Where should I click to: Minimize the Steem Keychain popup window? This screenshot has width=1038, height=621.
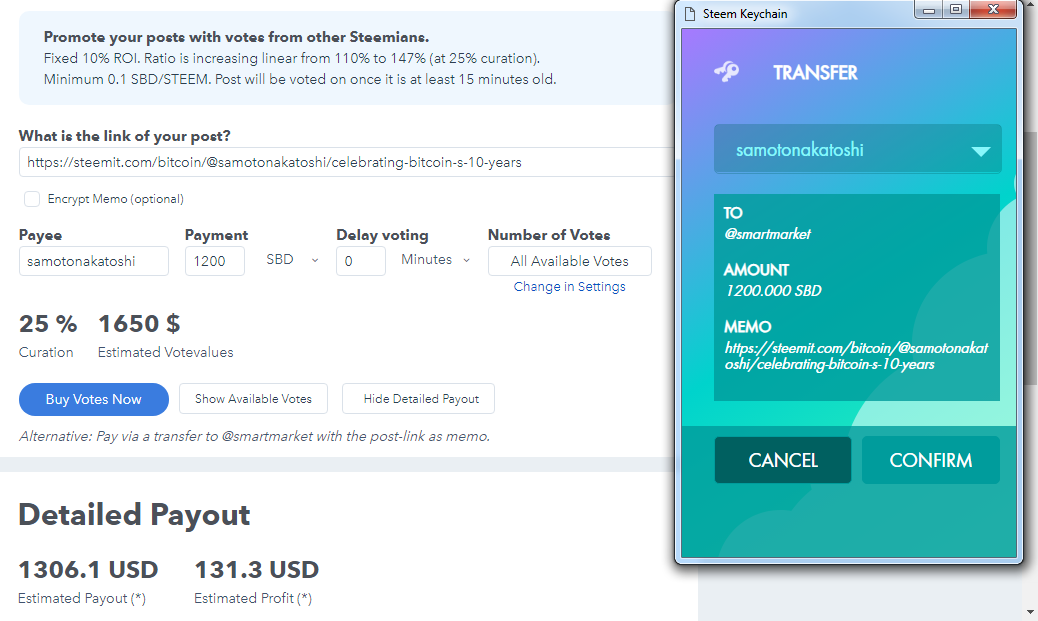coord(931,11)
